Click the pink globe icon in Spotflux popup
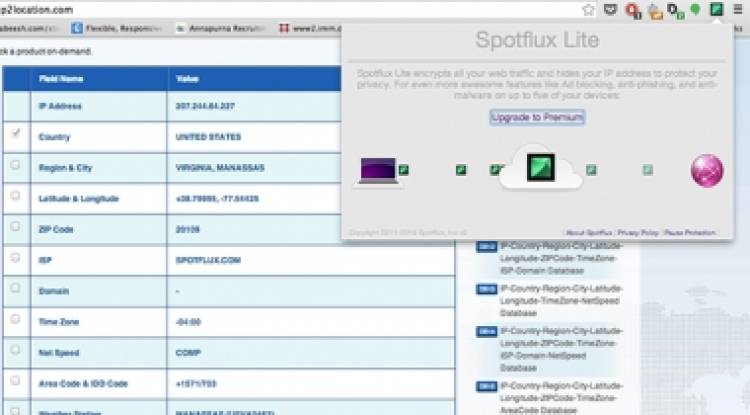The width and height of the screenshot is (750, 415). 707,170
